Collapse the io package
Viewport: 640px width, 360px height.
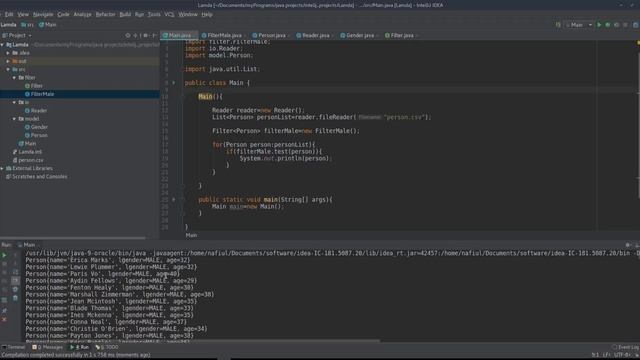[14, 102]
